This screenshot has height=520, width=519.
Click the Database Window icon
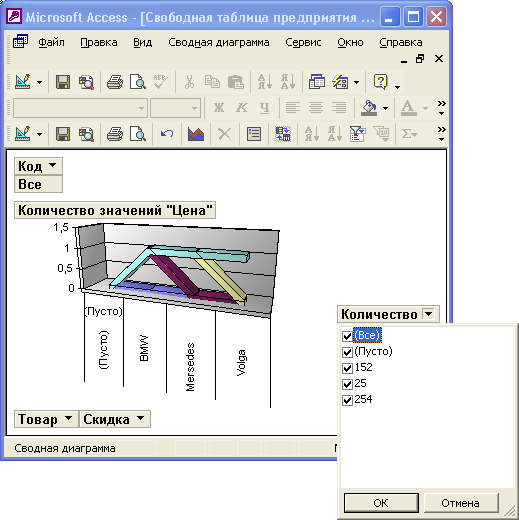click(317, 82)
